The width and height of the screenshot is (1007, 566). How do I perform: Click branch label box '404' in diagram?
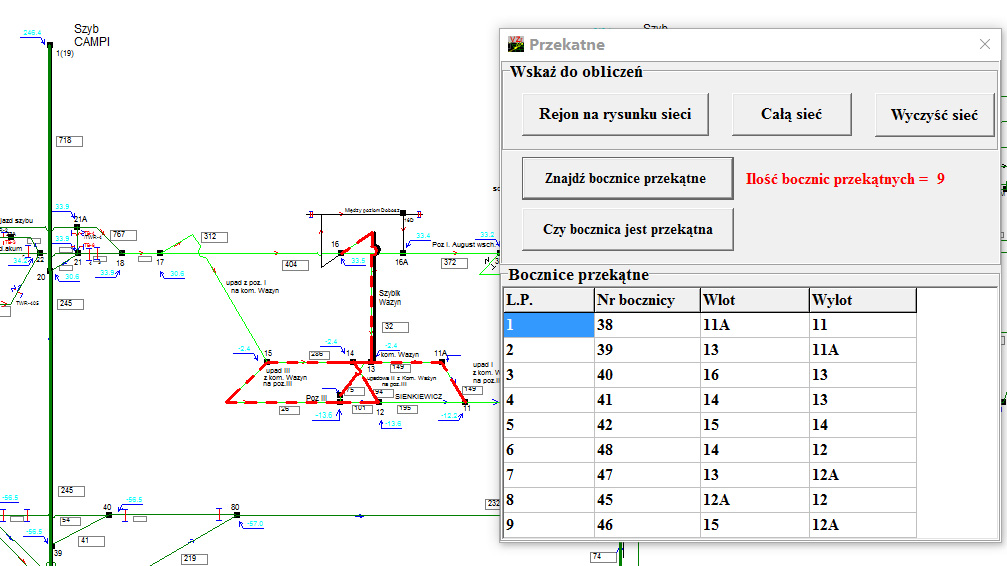click(x=295, y=264)
